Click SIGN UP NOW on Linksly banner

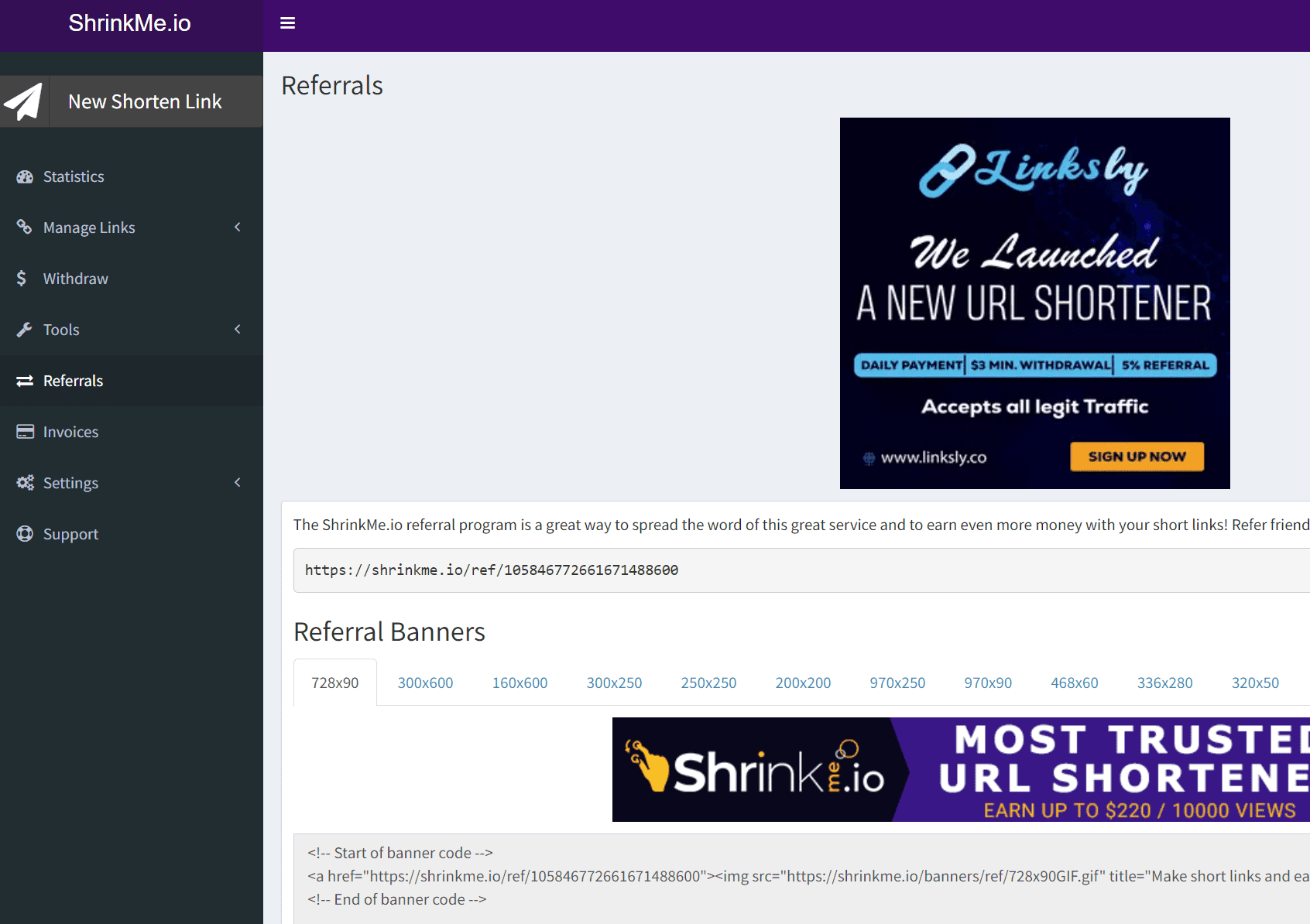(x=1136, y=457)
